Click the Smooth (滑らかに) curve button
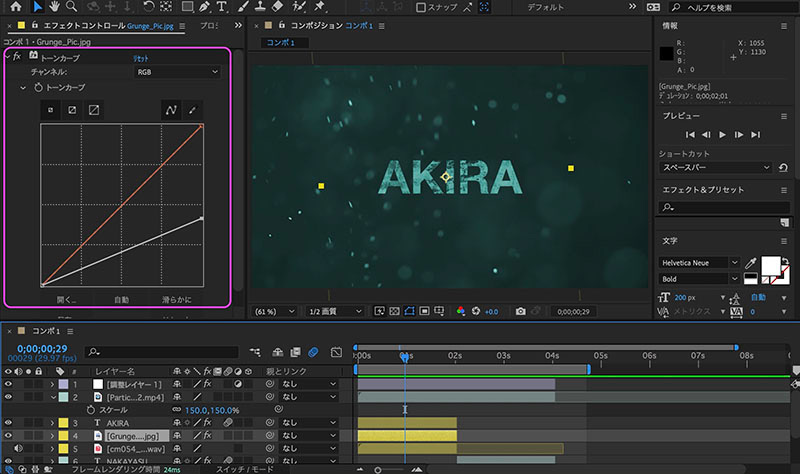The image size is (800, 474). (177, 300)
